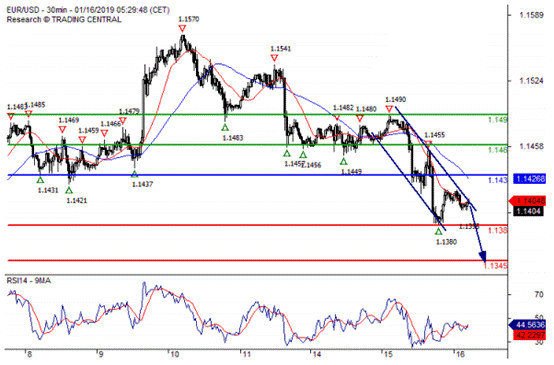Click the EUR/USD 30min chart title
Image resolution: width=554 pixels, height=365 pixels.
click(x=88, y=10)
